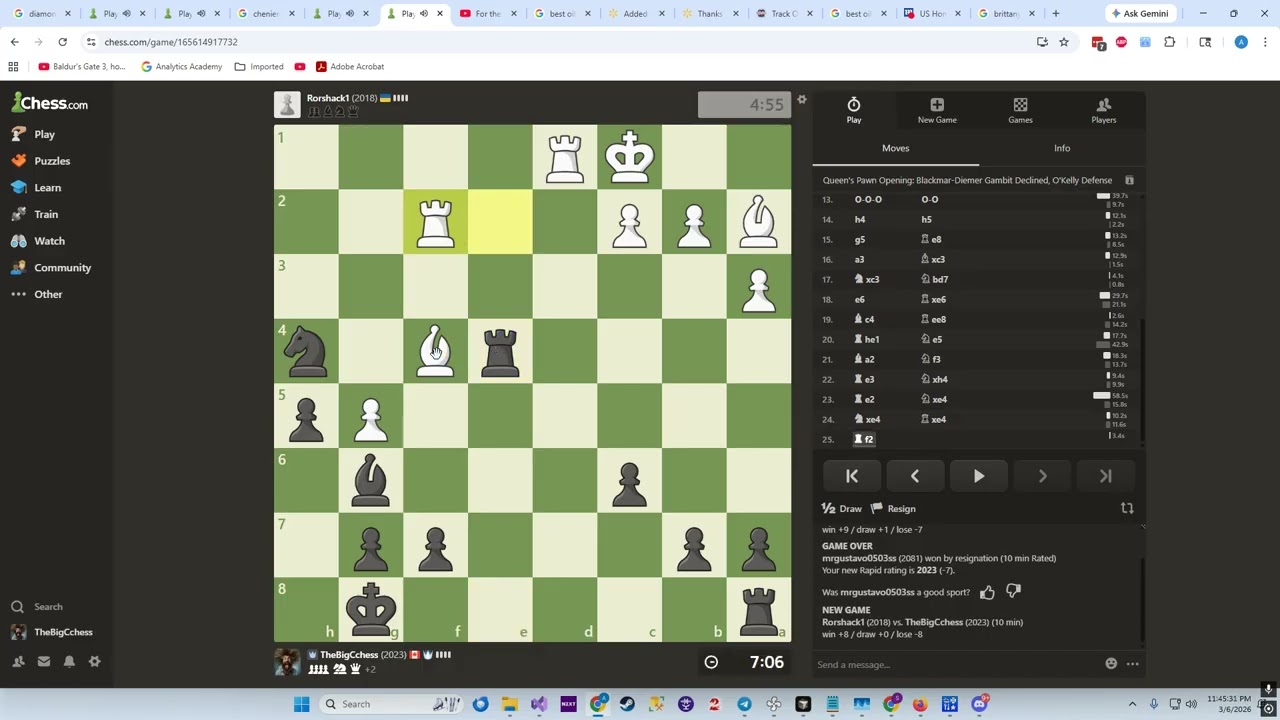
Task: Open the Watch section in sidebar
Action: point(38,241)
